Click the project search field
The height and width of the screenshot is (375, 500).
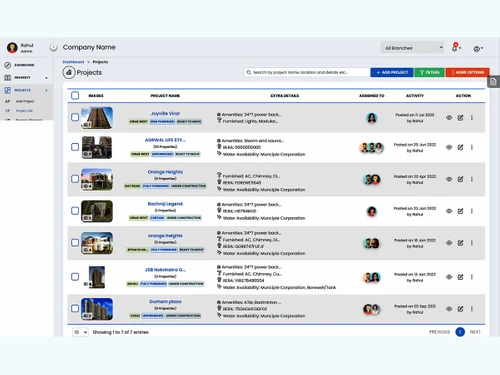tap(307, 72)
